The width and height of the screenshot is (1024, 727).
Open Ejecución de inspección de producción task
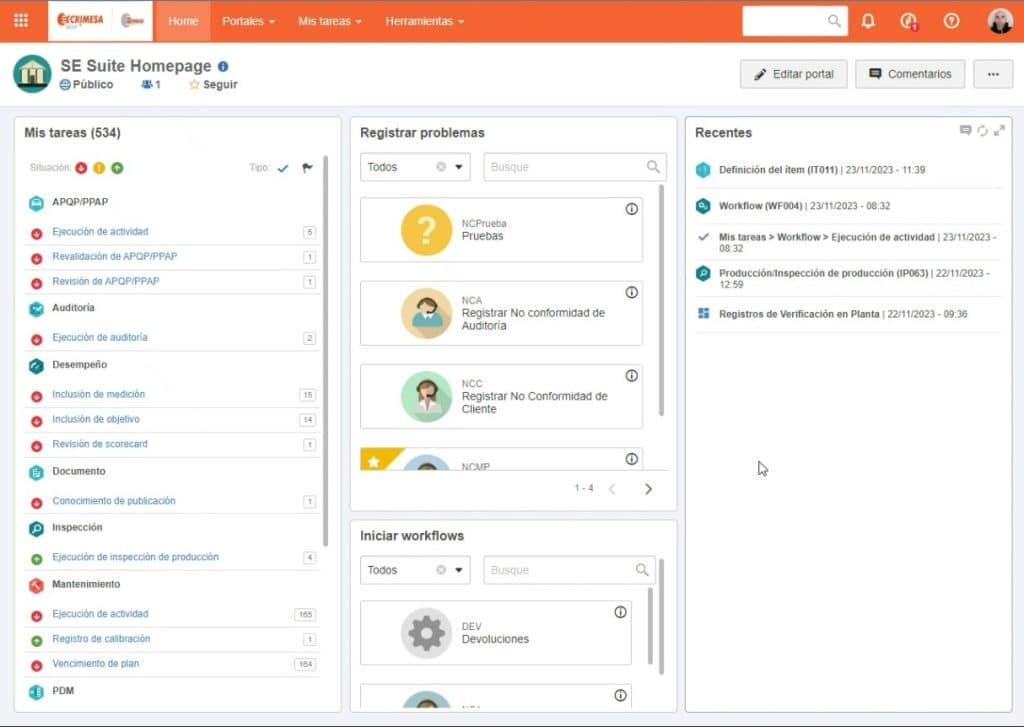[135, 557]
